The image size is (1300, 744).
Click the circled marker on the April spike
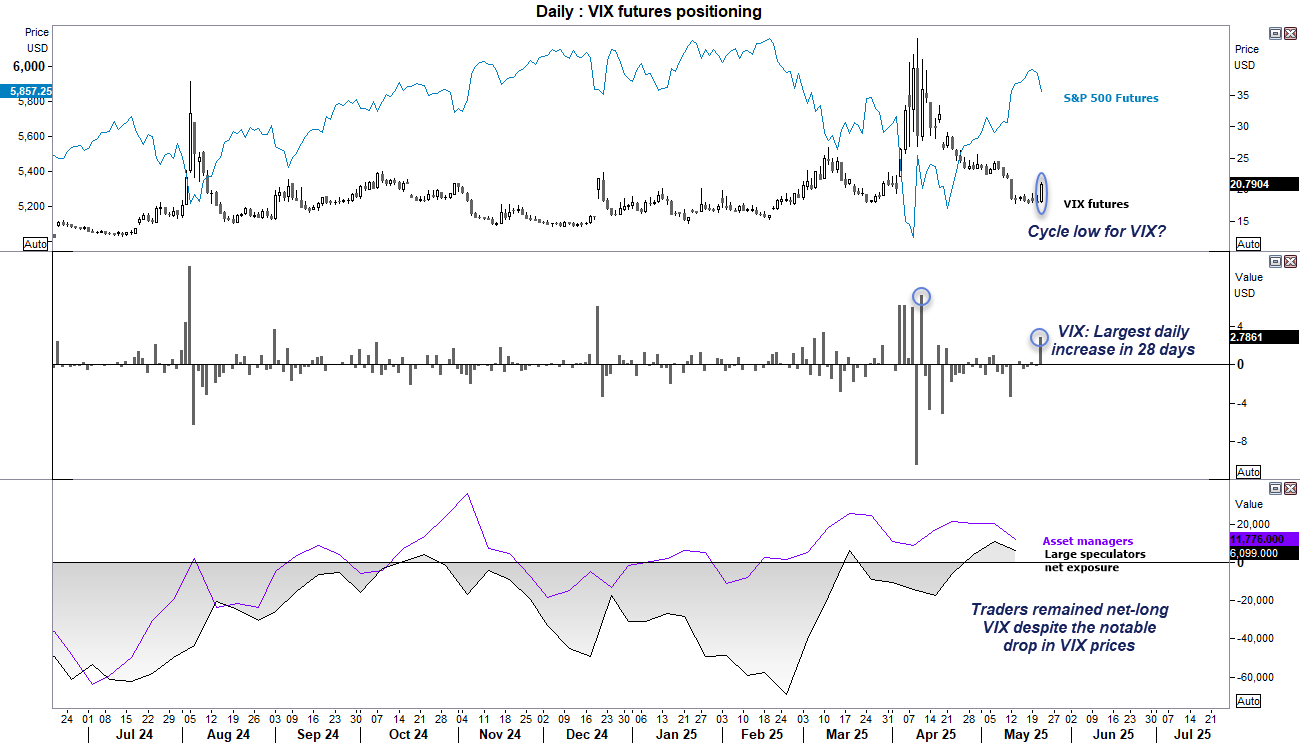click(x=921, y=297)
